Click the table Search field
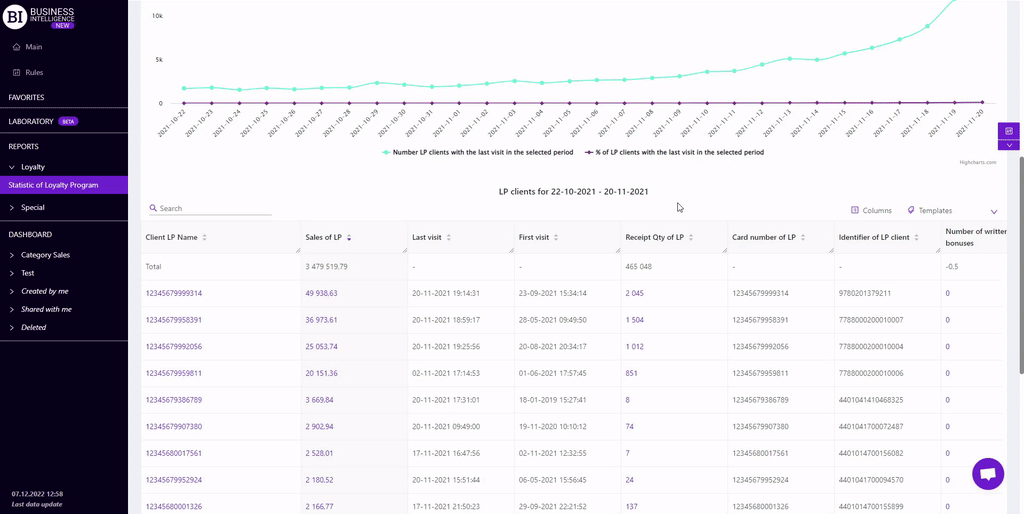1024x514 pixels. click(214, 209)
